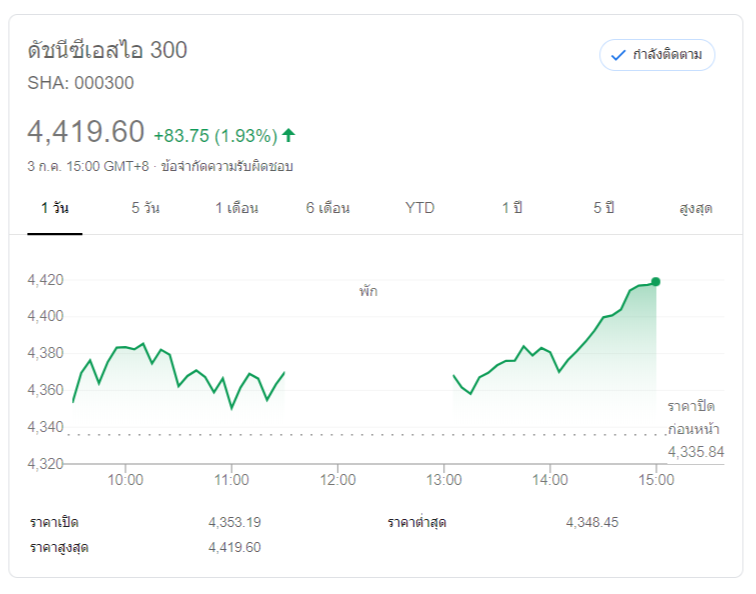
Task: Show the สูงสุด maximum range
Action: pyautogui.click(x=695, y=208)
